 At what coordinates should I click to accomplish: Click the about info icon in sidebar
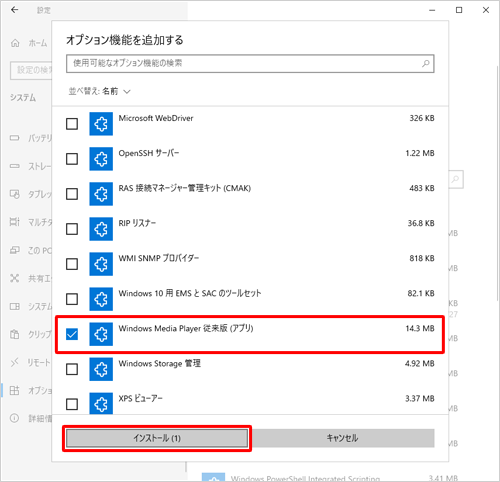[x=14, y=418]
